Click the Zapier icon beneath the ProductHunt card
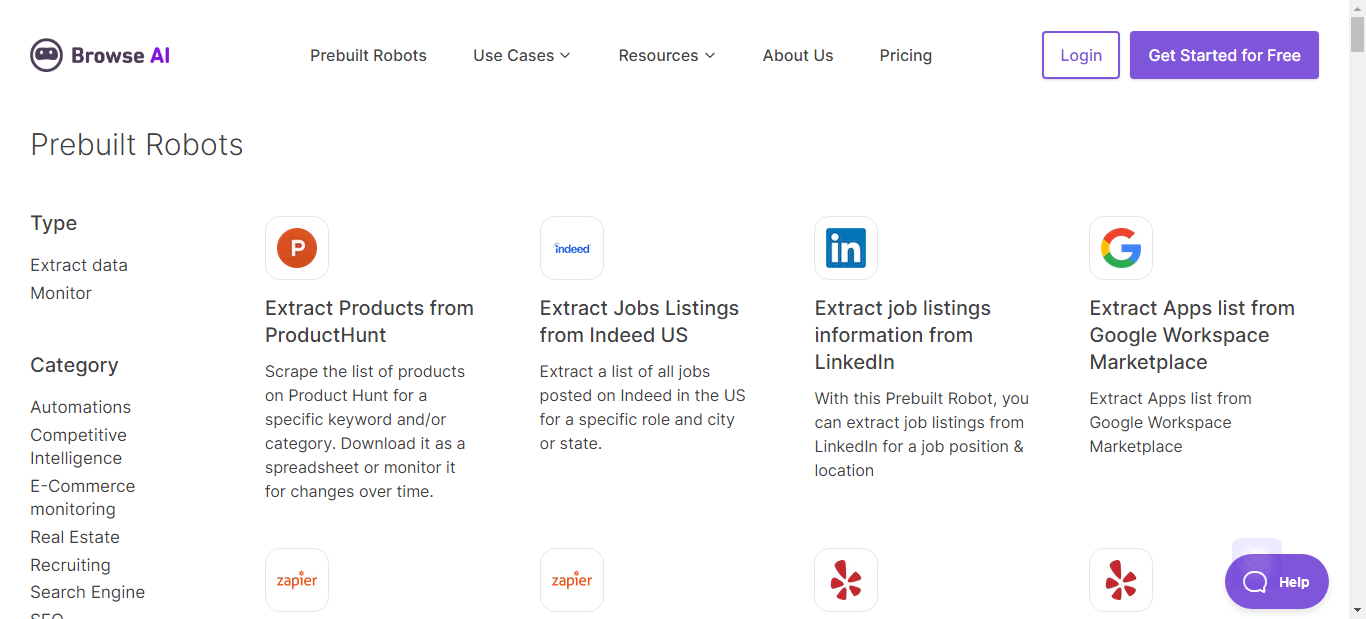 (x=297, y=580)
